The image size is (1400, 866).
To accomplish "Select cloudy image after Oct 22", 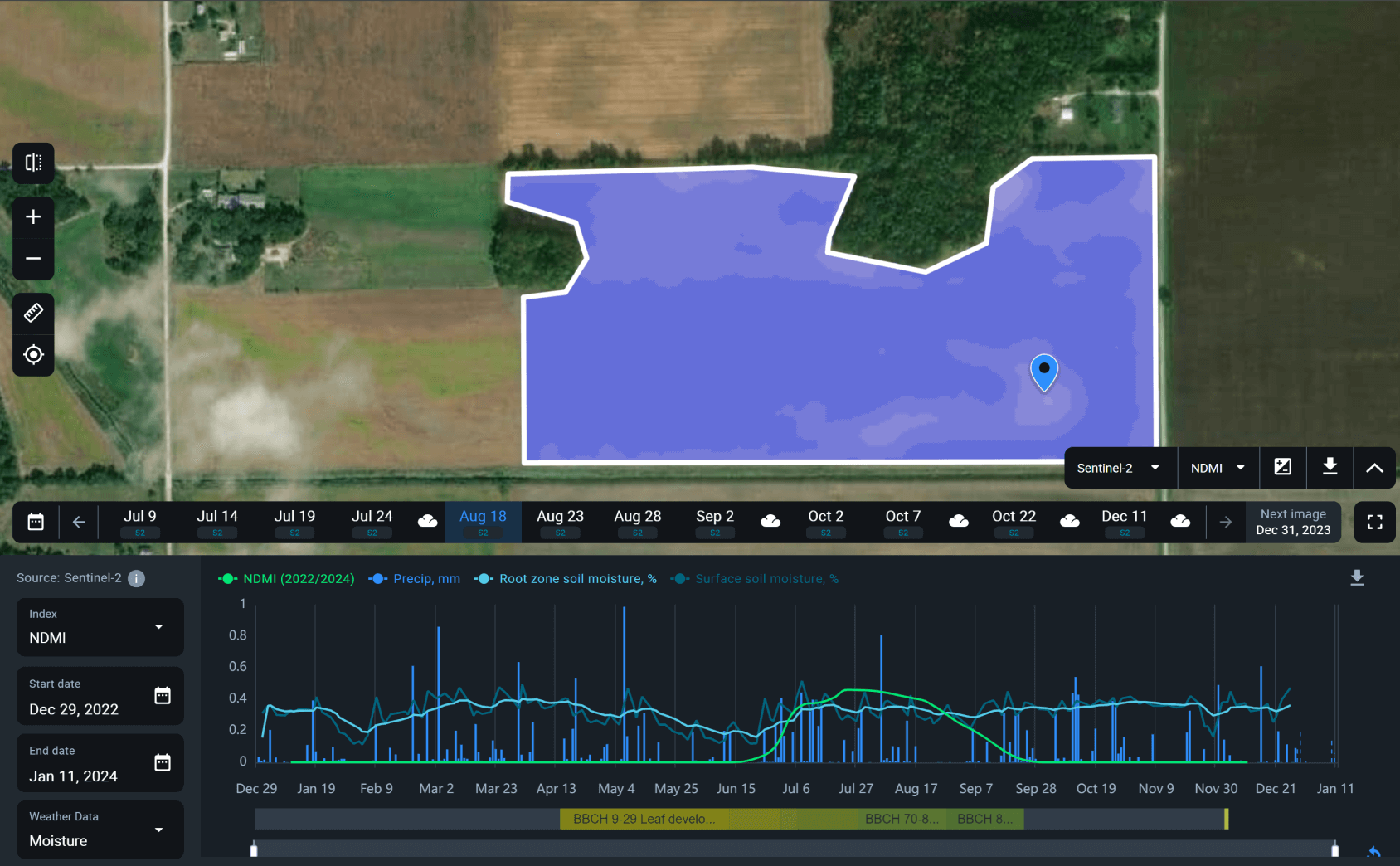I will (1070, 522).
